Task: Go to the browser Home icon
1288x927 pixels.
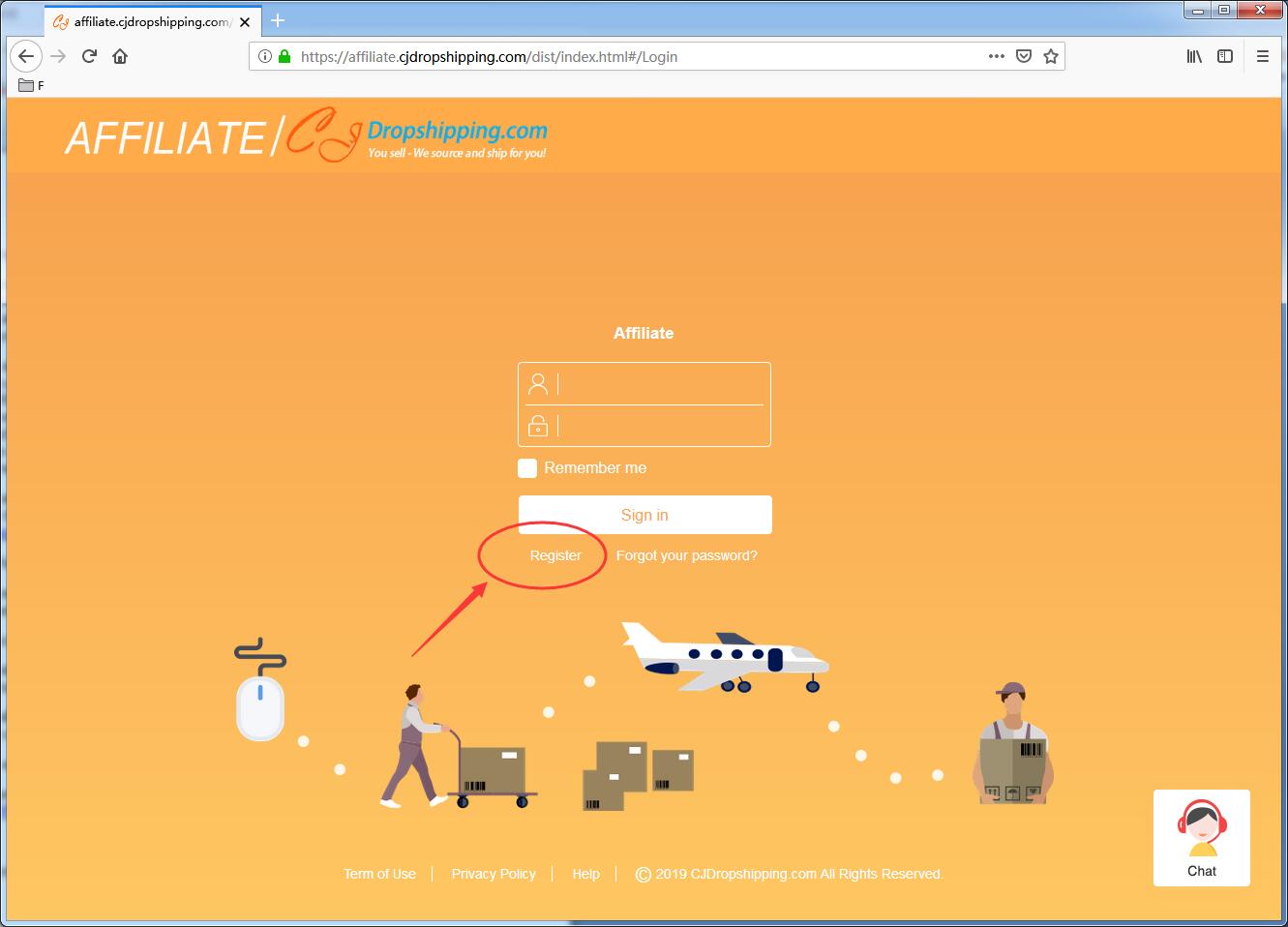Action: coord(120,56)
